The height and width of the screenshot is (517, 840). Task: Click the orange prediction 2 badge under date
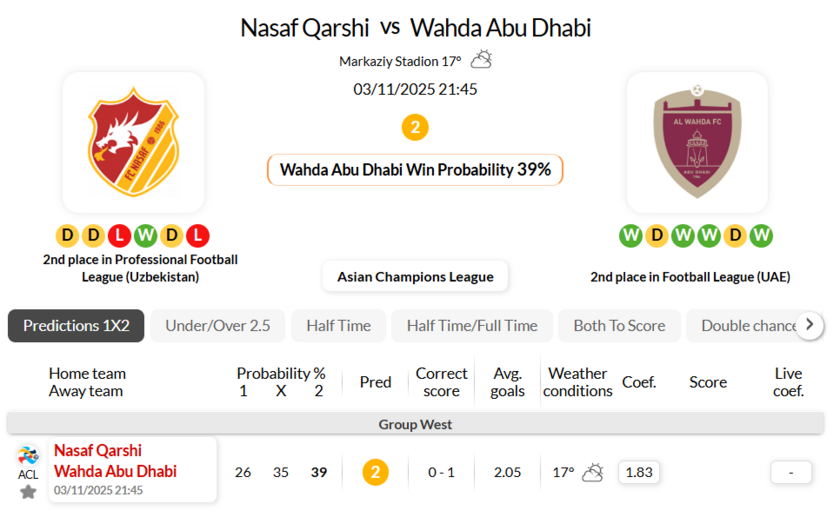tap(415, 128)
